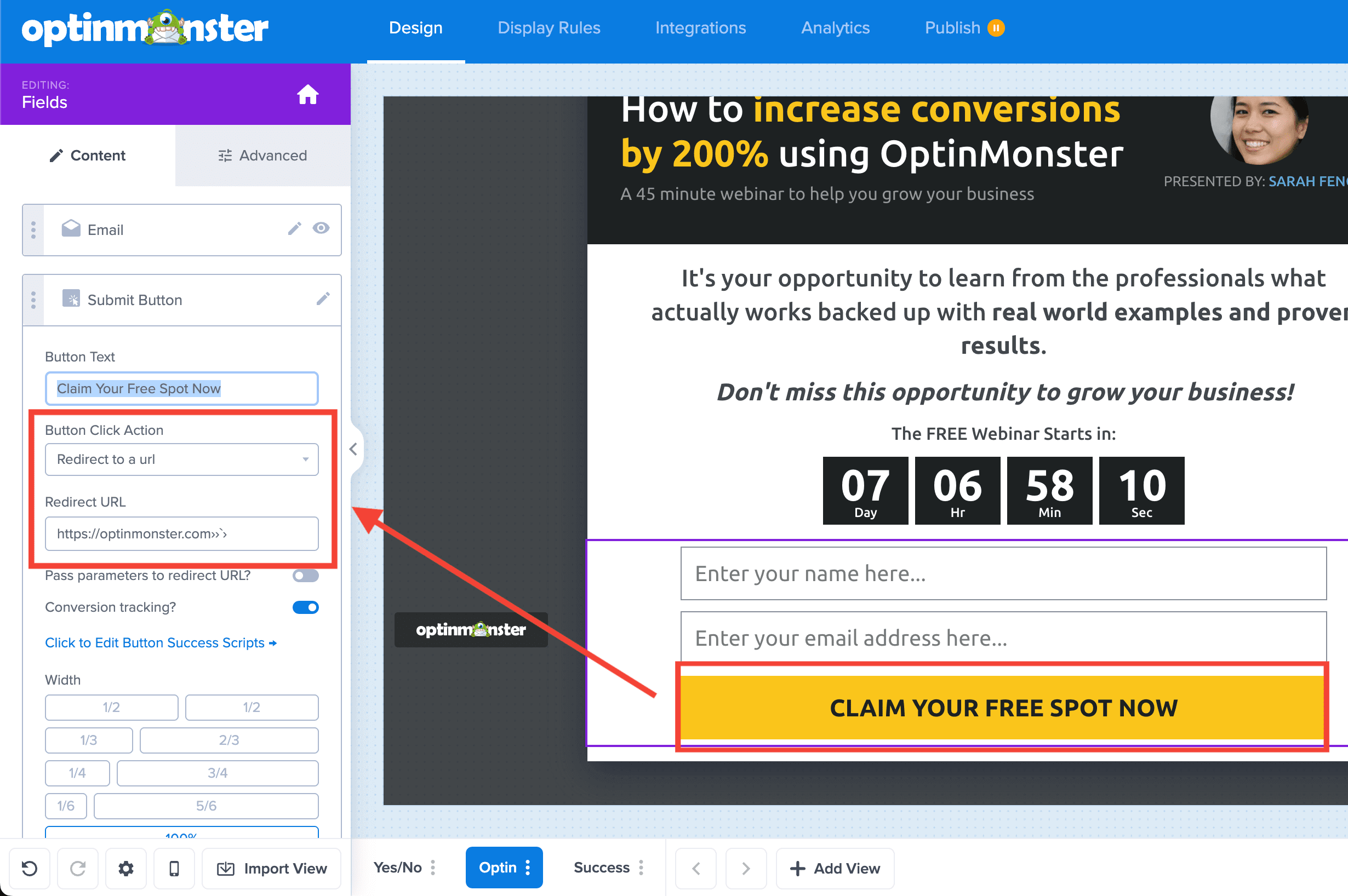Click the Claim Your Free Spot Now button

click(1003, 708)
